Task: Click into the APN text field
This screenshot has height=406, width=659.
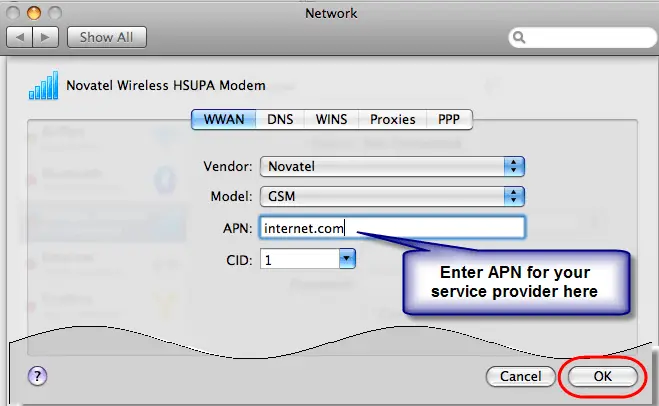Action: click(392, 228)
